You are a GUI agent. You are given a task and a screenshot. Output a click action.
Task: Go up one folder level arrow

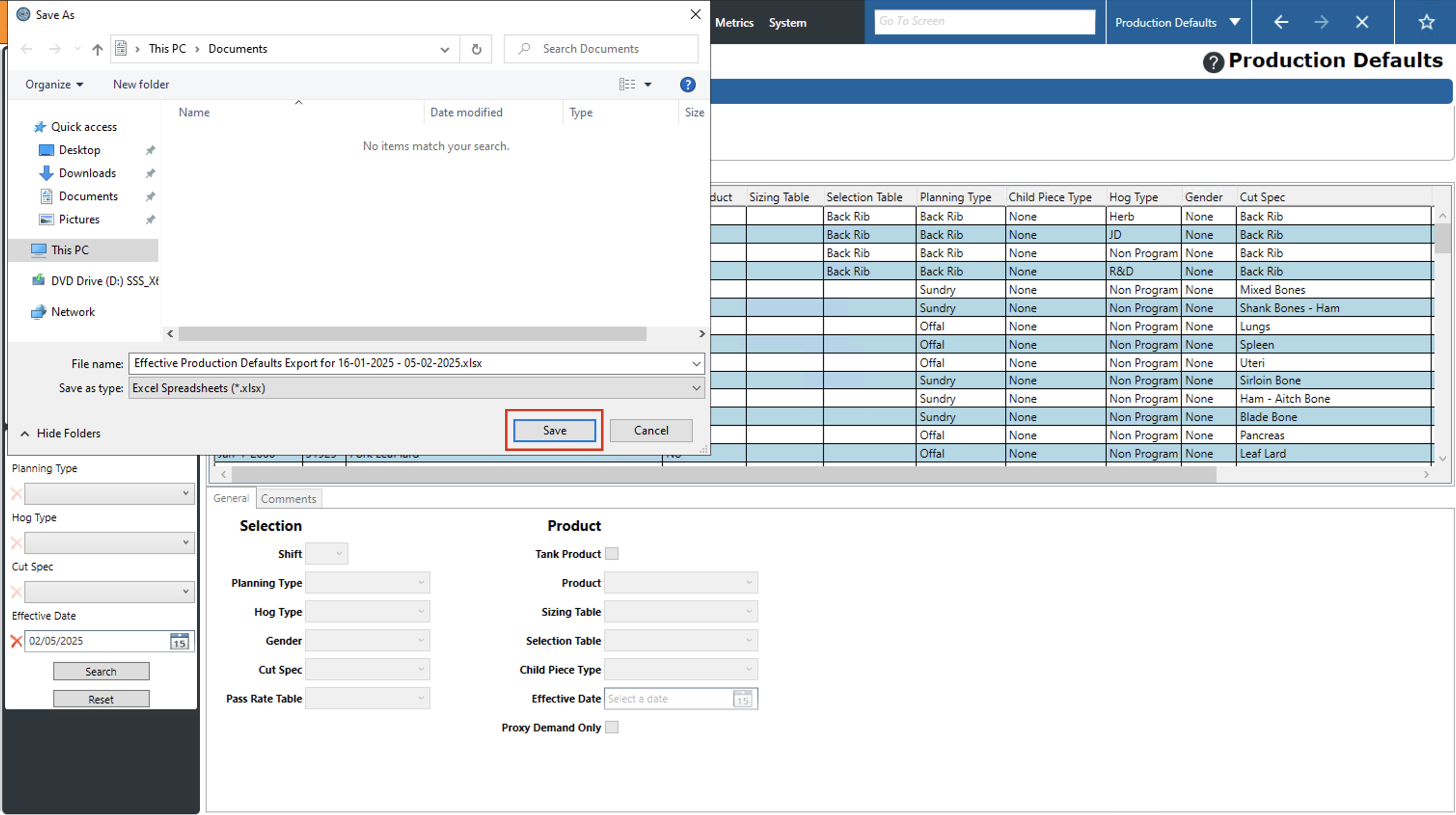coord(97,49)
